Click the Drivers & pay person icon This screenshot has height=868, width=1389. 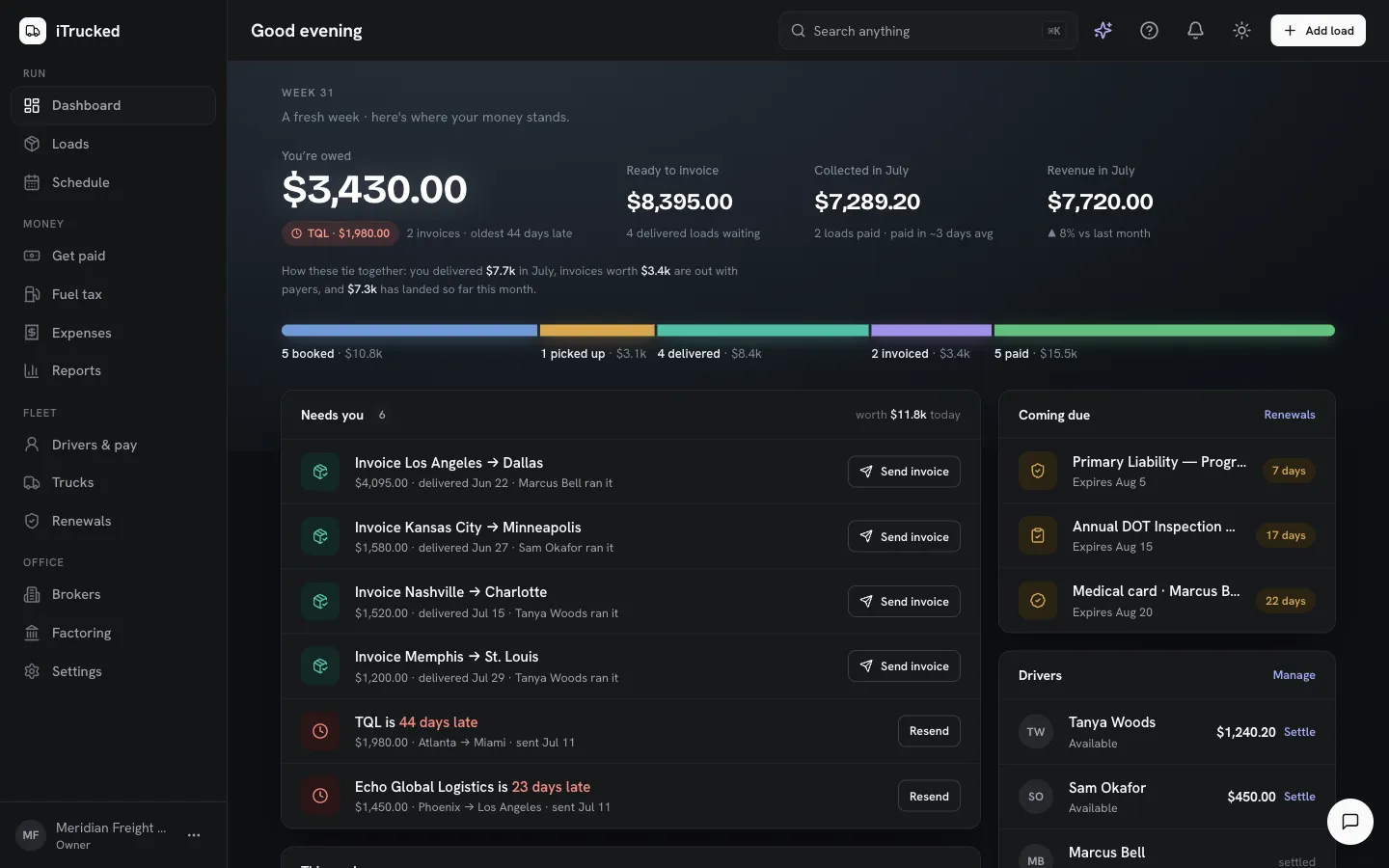click(32, 445)
